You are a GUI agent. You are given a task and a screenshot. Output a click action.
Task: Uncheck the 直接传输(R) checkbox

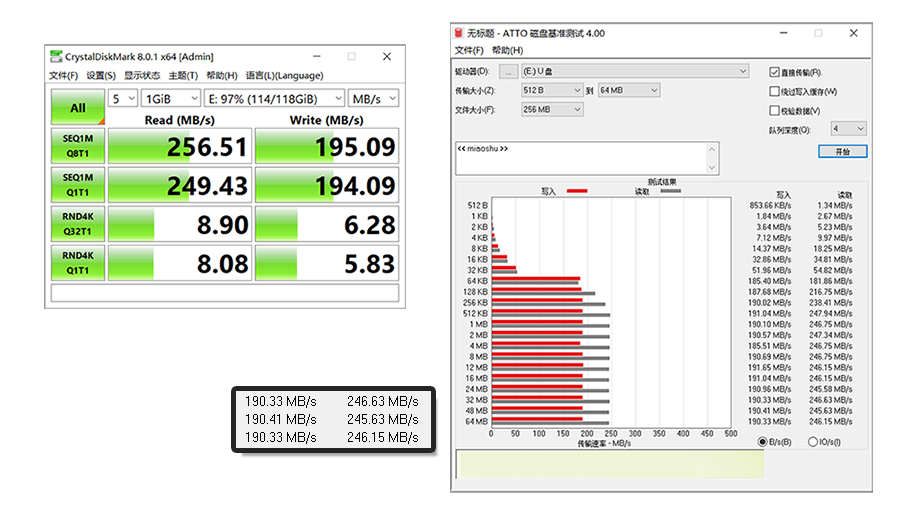(x=775, y=72)
